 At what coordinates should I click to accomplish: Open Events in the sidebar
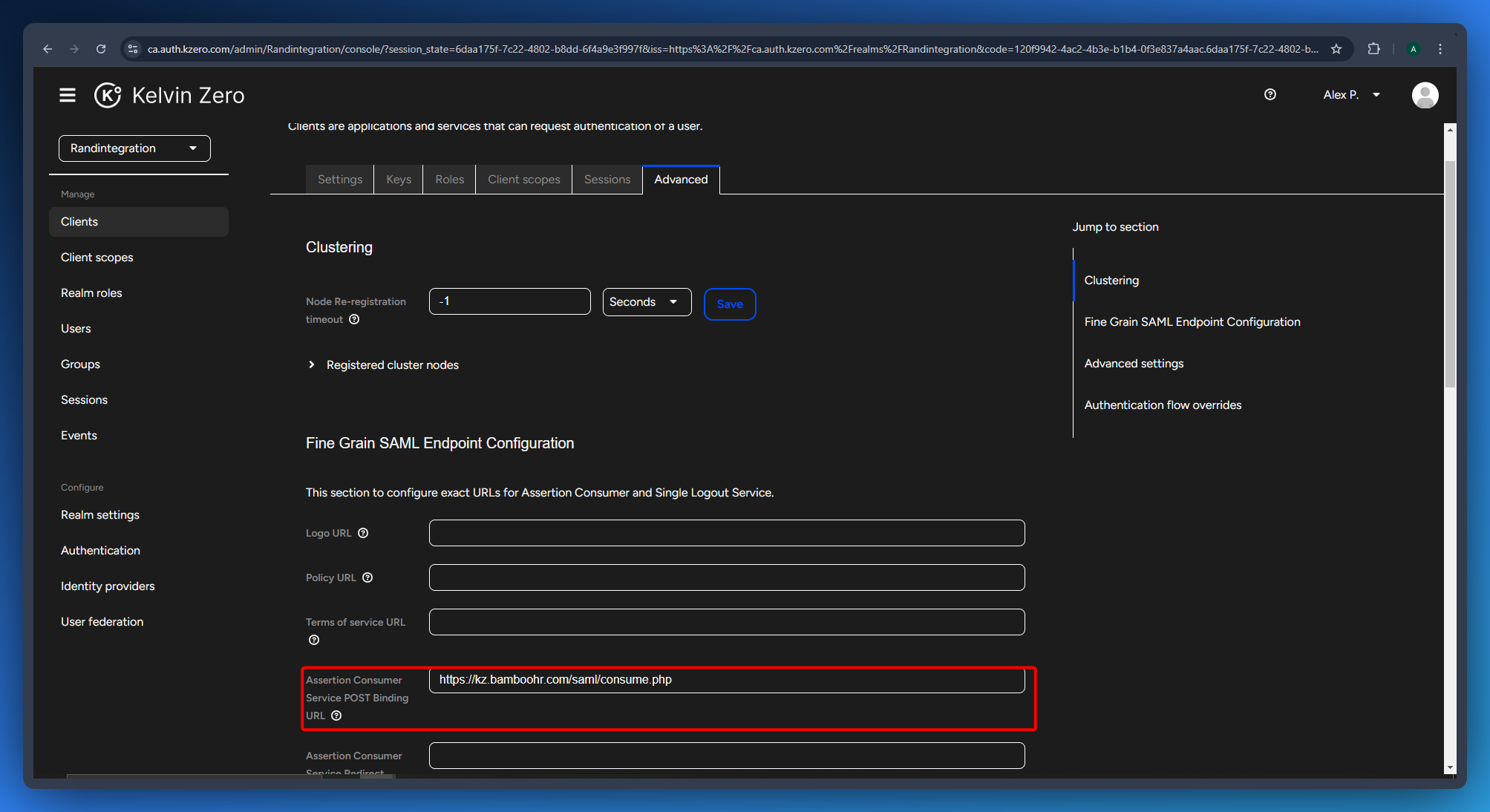[x=139, y=436]
